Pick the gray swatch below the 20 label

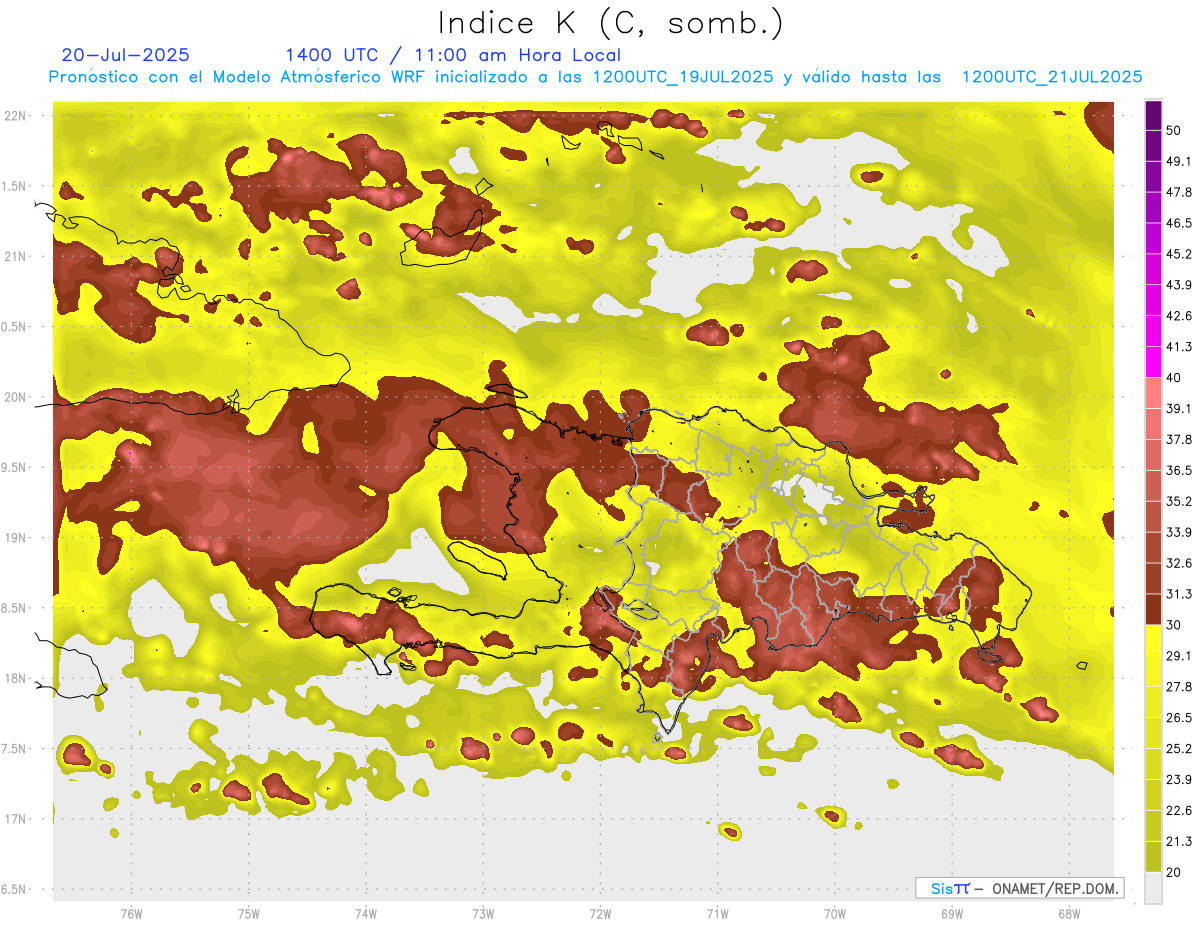pyautogui.click(x=1153, y=887)
